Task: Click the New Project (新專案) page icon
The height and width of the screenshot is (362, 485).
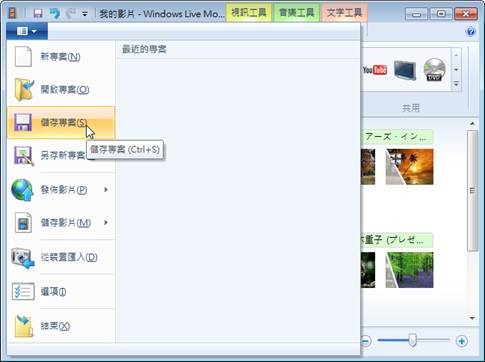Action: coord(23,57)
